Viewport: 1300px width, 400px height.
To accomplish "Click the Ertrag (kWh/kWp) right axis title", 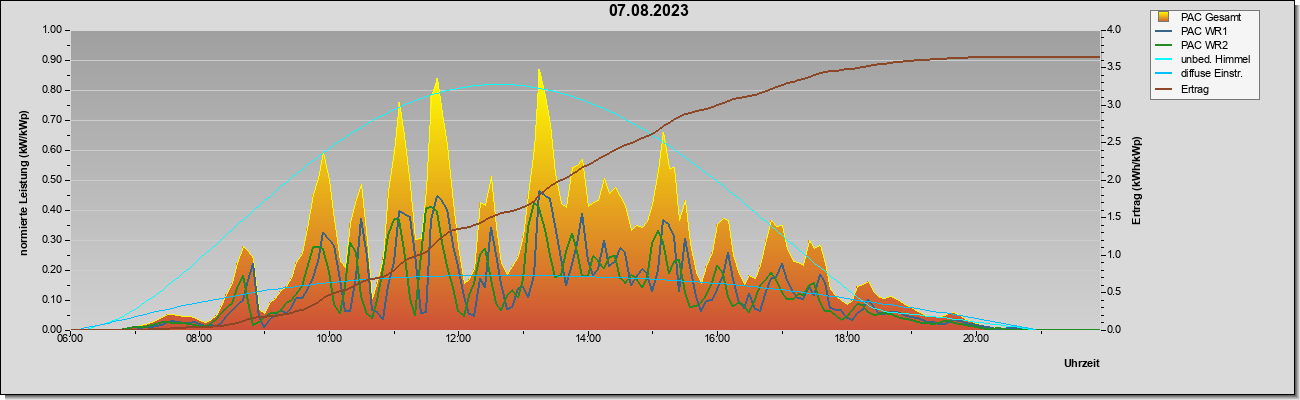I will 1136,180.
